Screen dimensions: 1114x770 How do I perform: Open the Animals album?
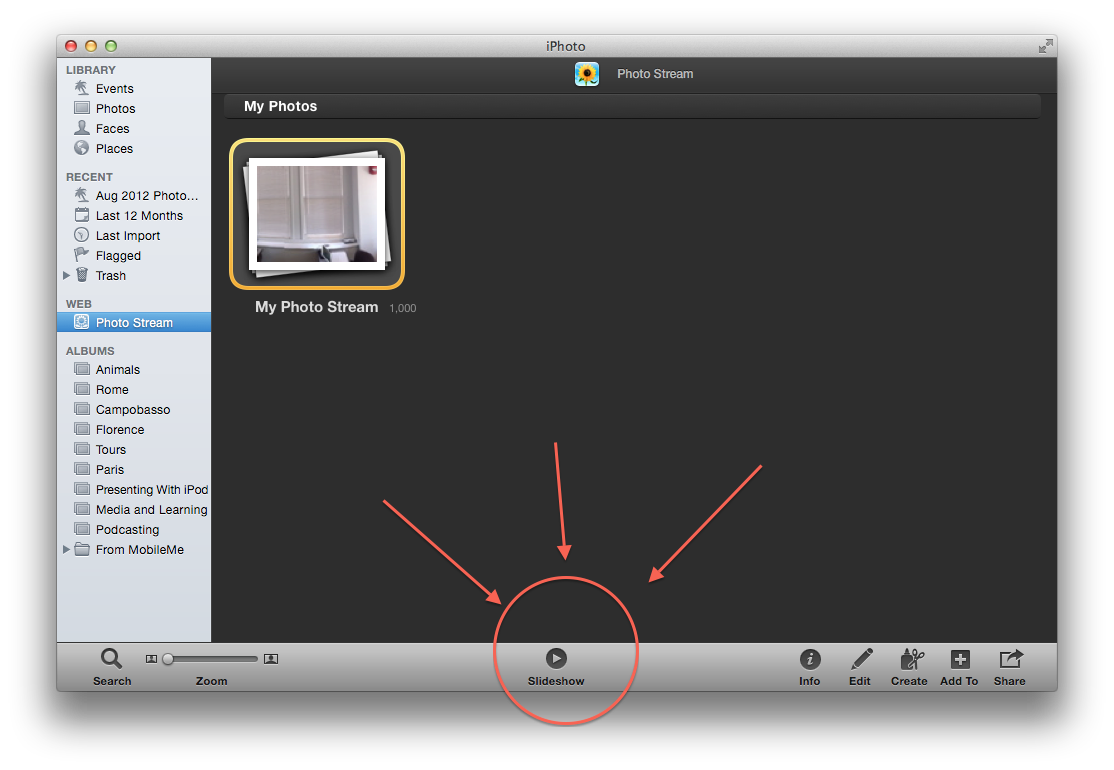134,369
